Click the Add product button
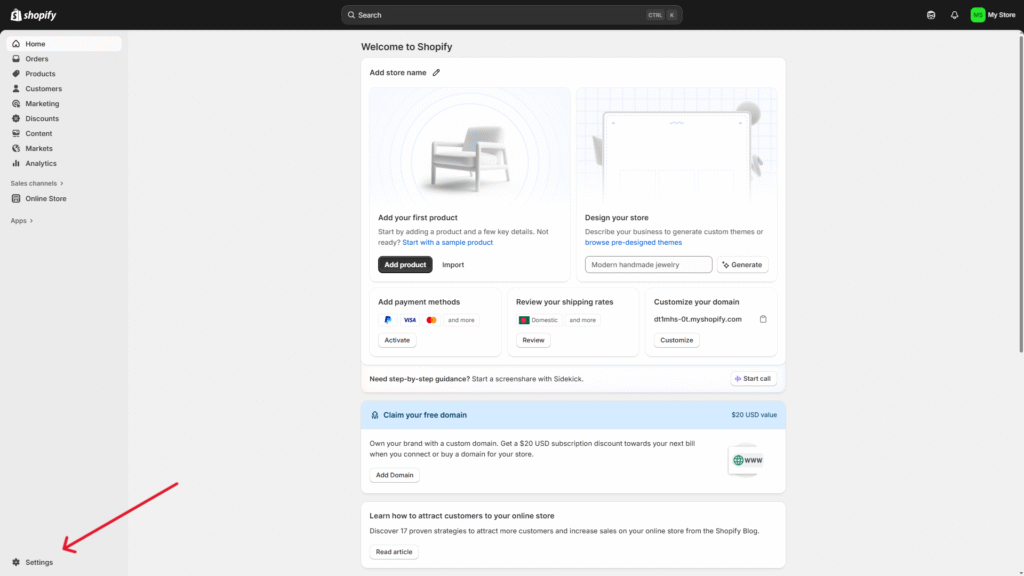1024x576 pixels. pyautogui.click(x=405, y=265)
